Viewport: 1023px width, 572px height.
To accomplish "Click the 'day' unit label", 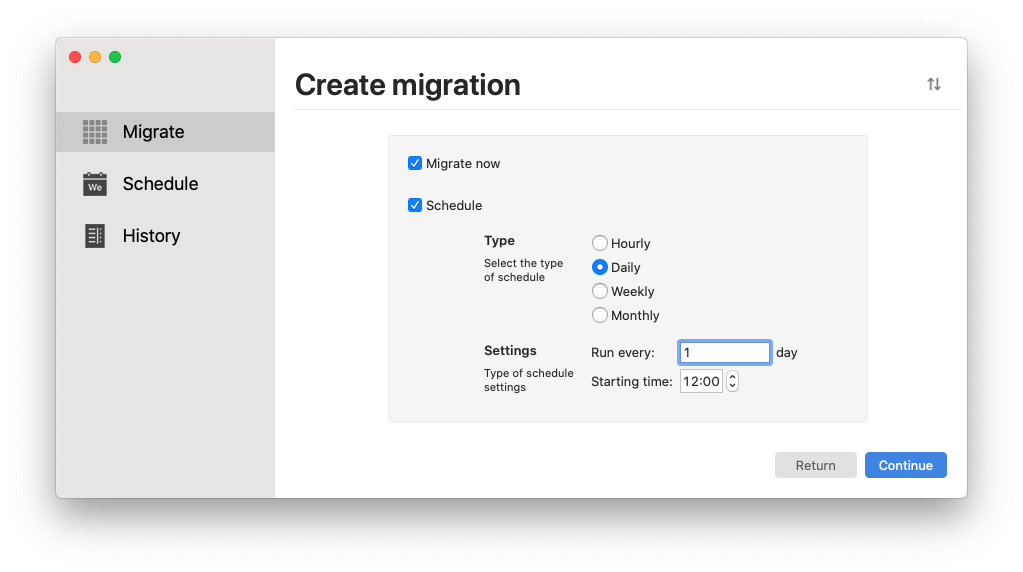I will tap(786, 353).
